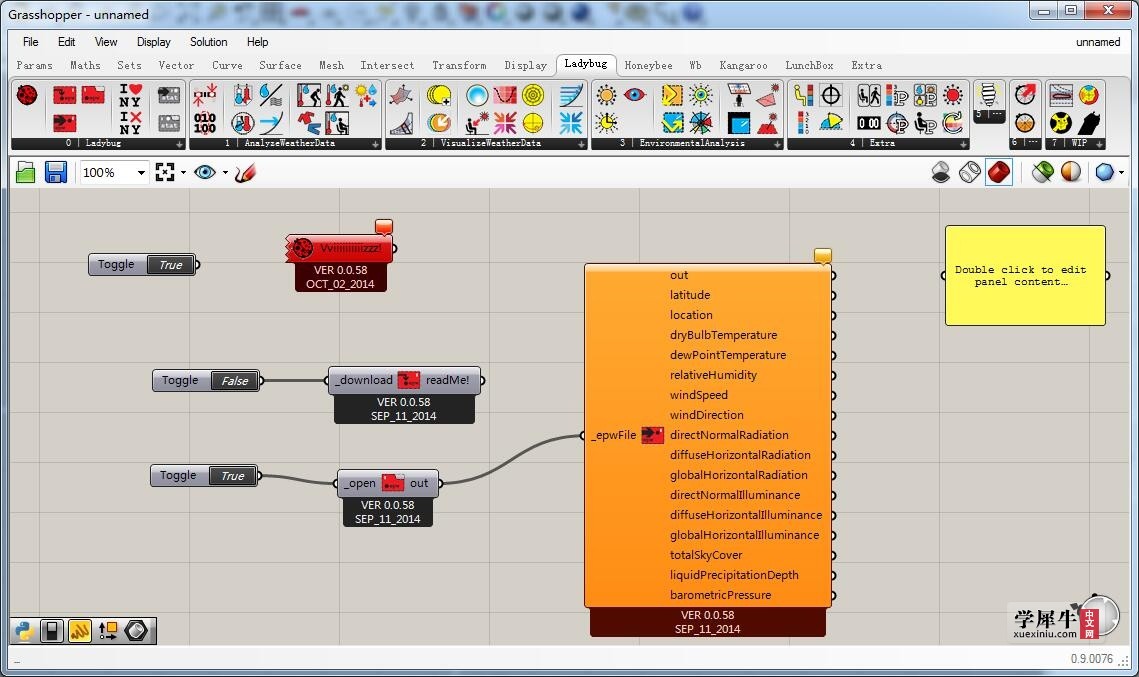
Task: Pick the 010 100 binary icon
Action: click(x=205, y=122)
